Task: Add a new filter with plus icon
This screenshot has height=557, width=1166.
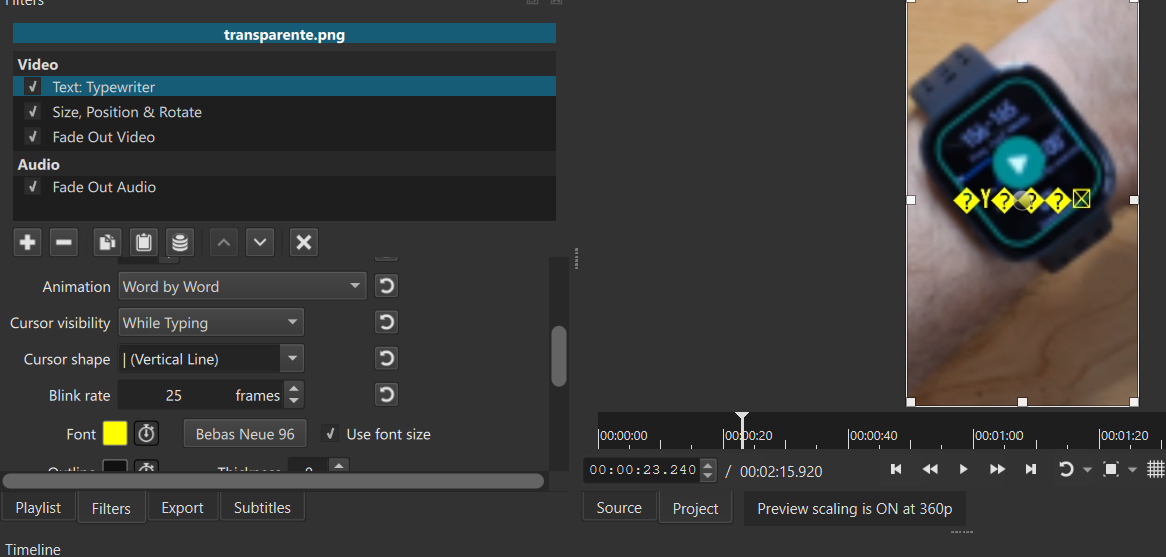Action: click(x=28, y=242)
